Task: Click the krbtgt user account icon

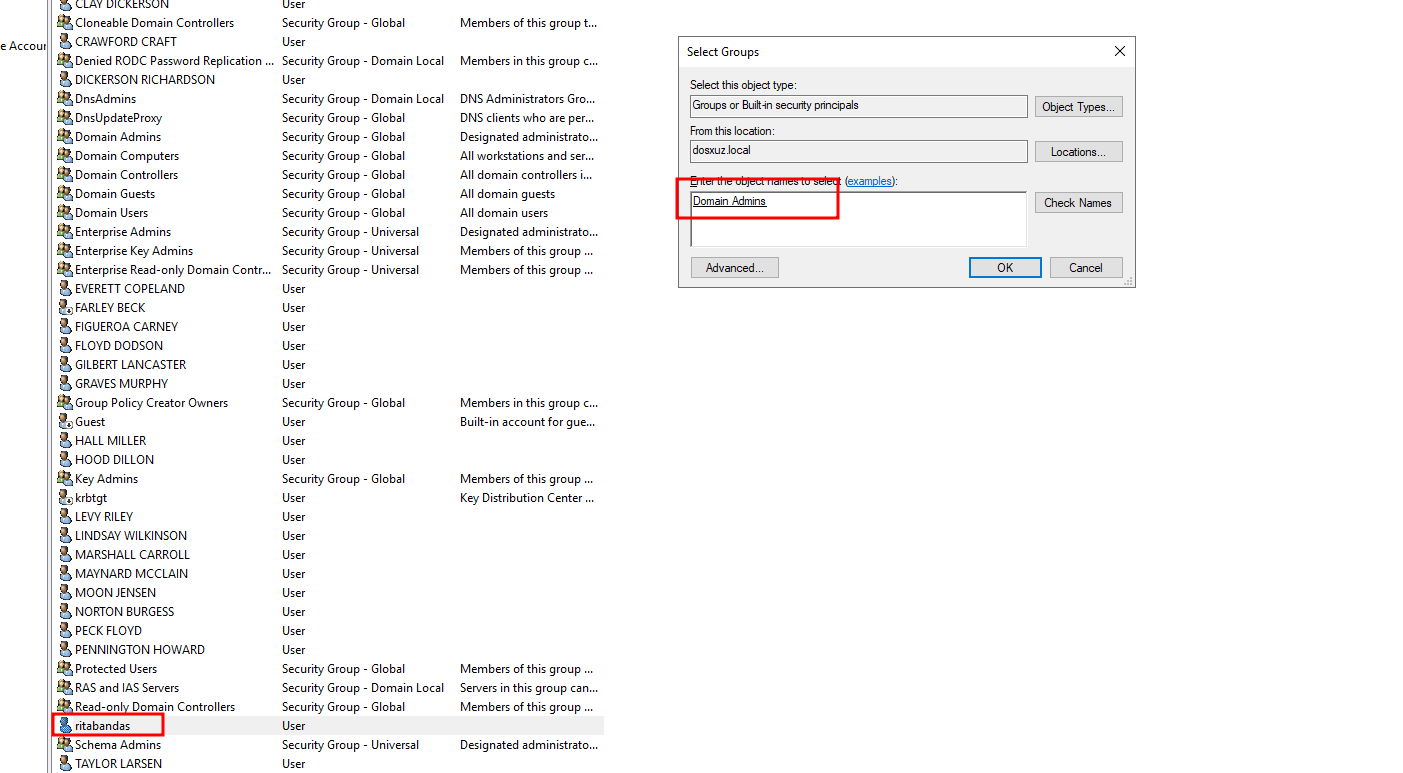Action: (65, 498)
